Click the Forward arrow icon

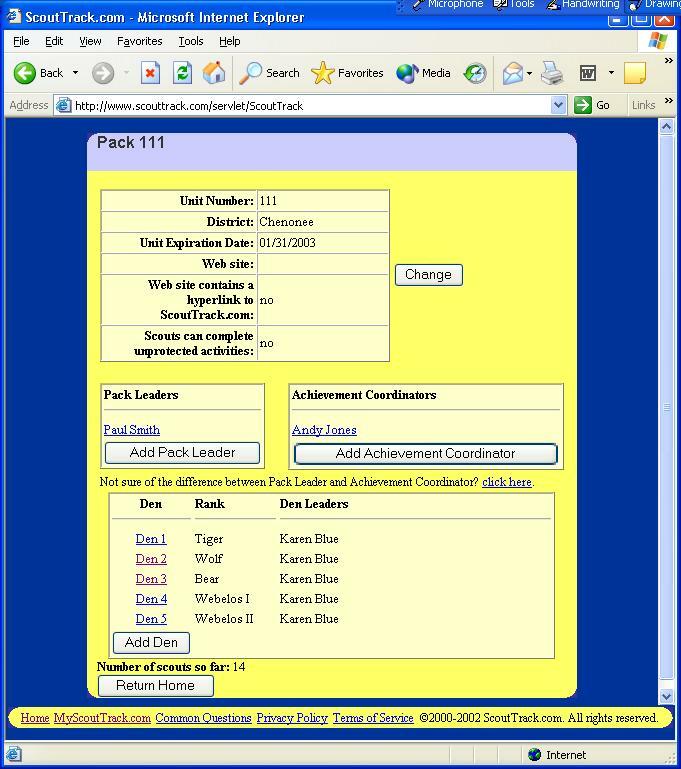pos(102,73)
